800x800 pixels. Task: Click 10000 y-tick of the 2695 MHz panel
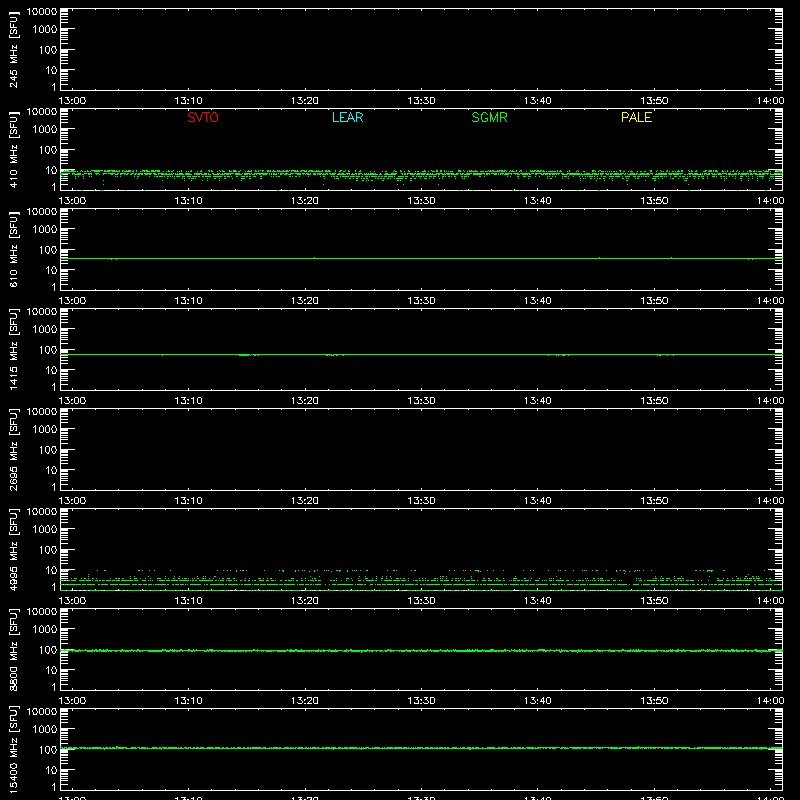click(42, 412)
